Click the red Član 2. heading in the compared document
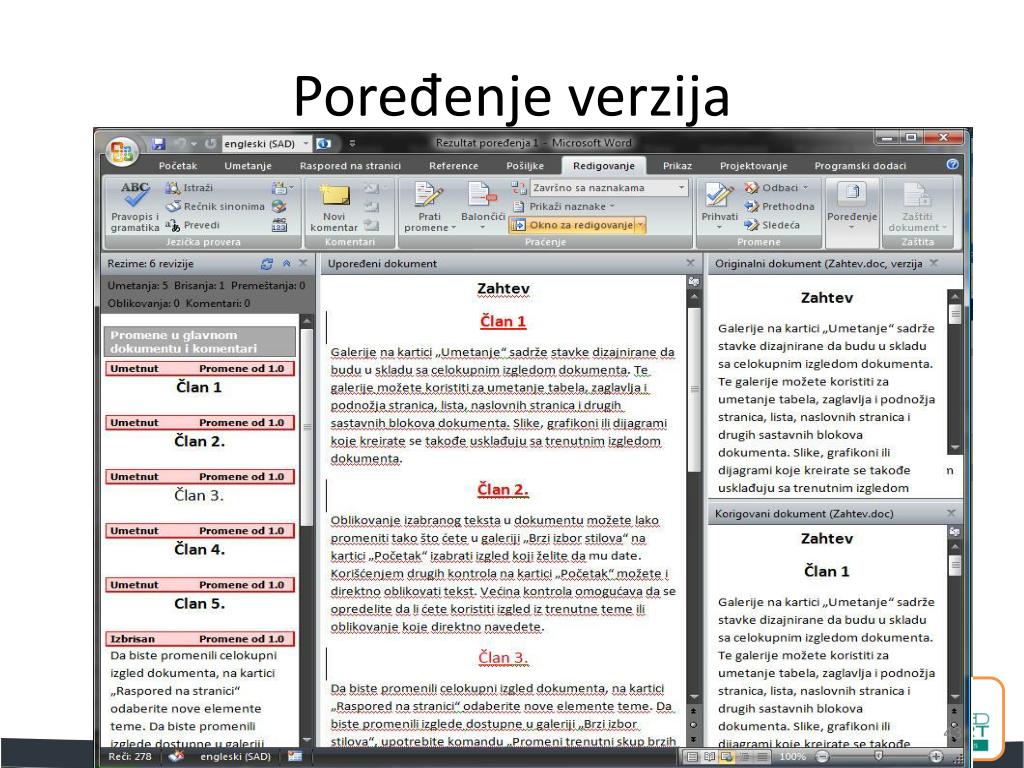 (503, 490)
